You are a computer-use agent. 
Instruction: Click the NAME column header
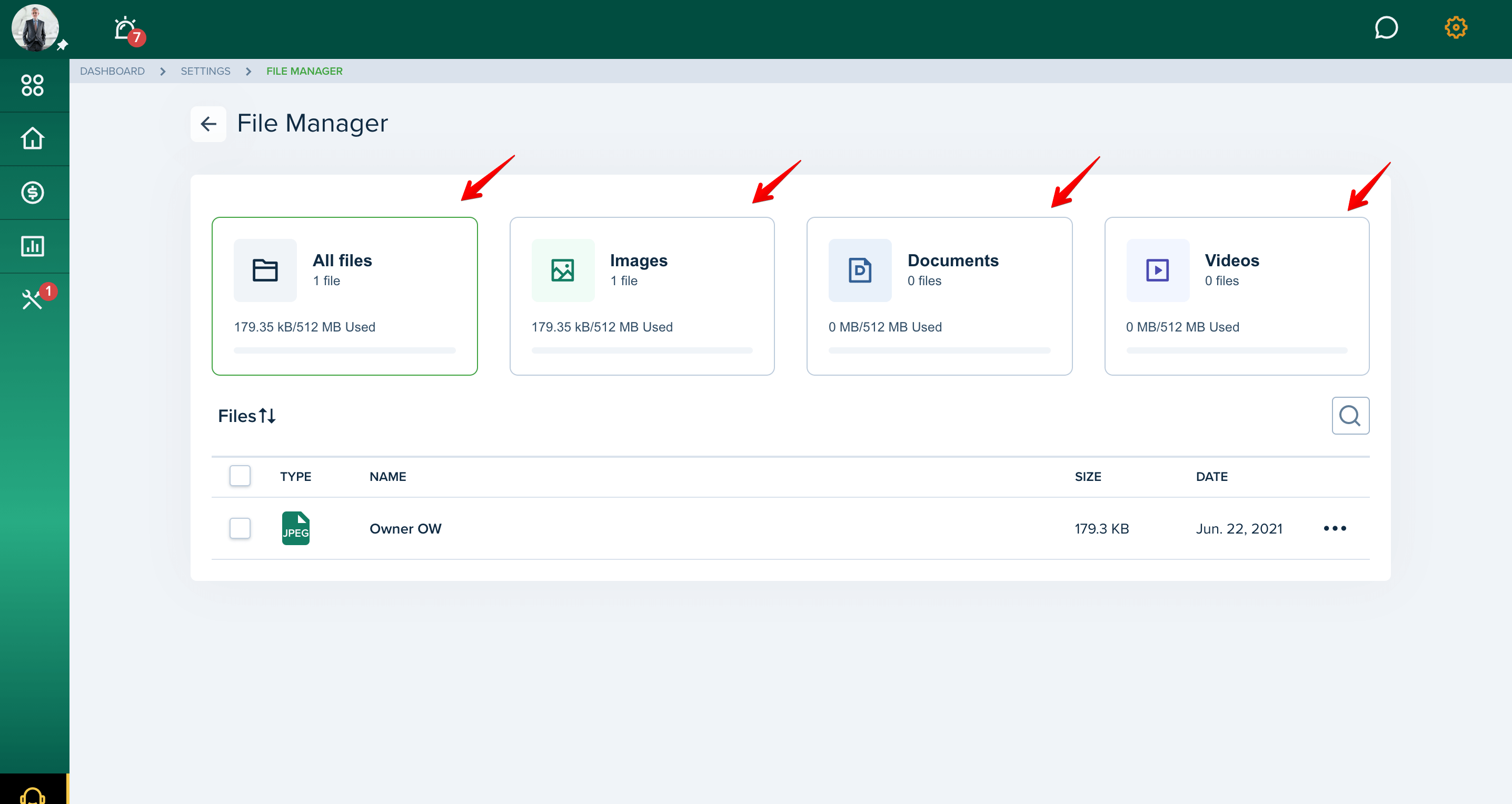click(388, 476)
